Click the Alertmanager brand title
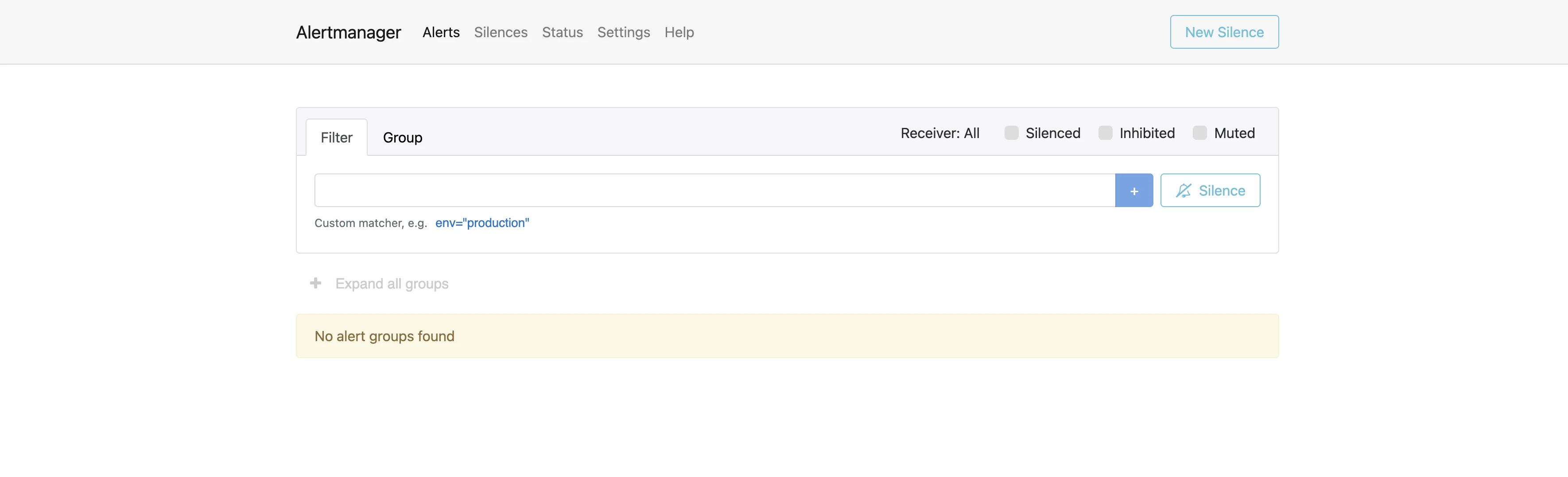1568x477 pixels. pos(348,32)
